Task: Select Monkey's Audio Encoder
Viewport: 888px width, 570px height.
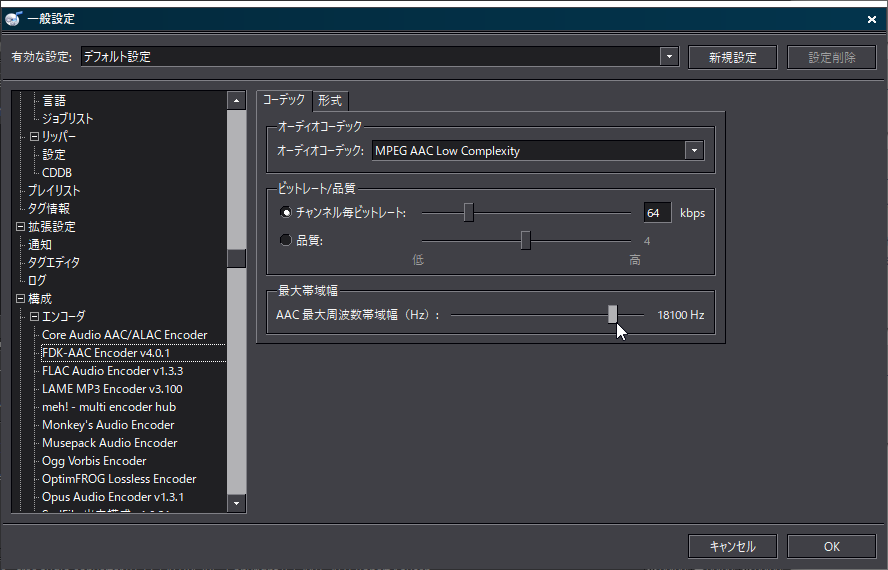Action: click(108, 425)
